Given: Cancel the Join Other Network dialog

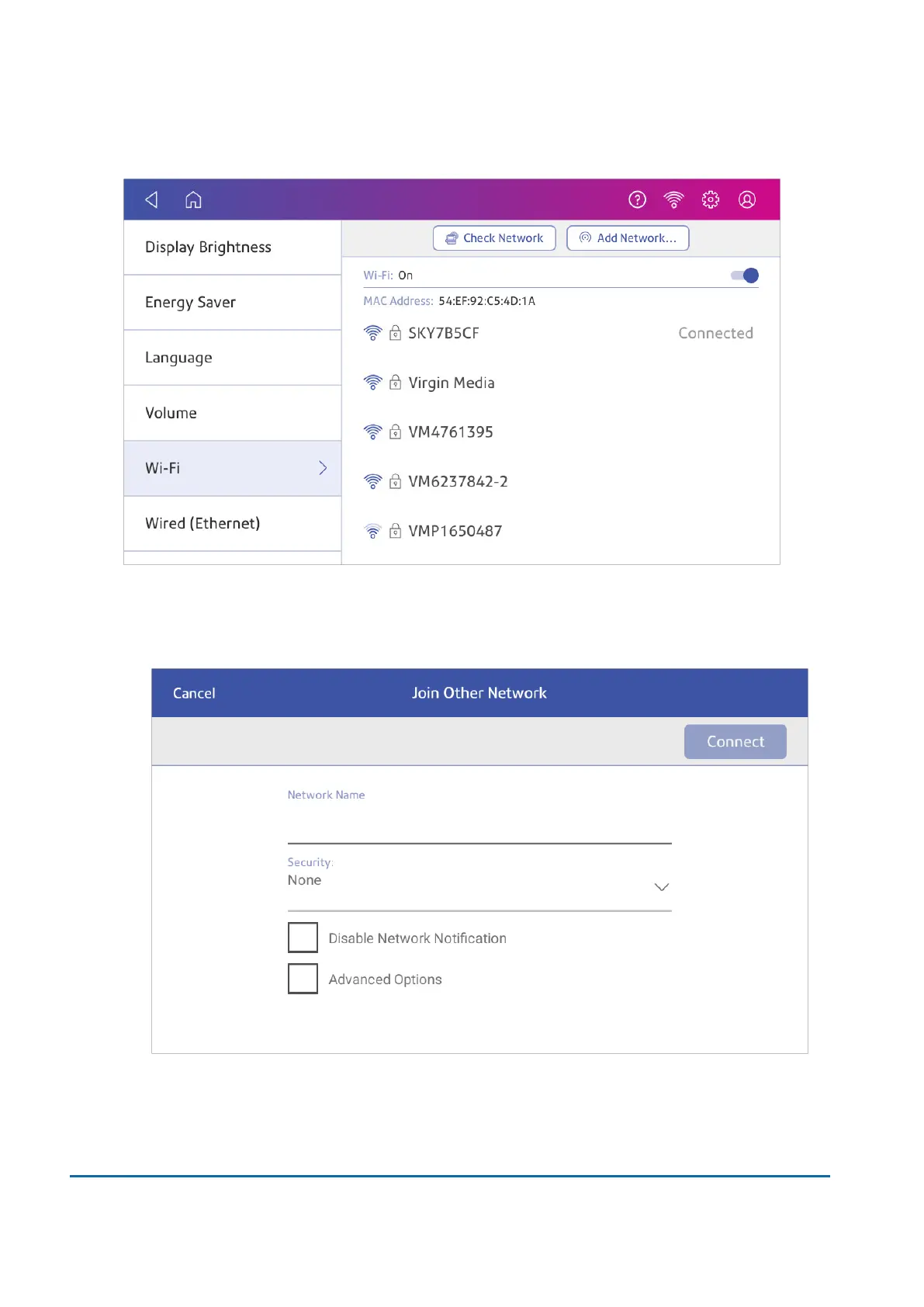Looking at the screenshot, I should click(x=194, y=693).
